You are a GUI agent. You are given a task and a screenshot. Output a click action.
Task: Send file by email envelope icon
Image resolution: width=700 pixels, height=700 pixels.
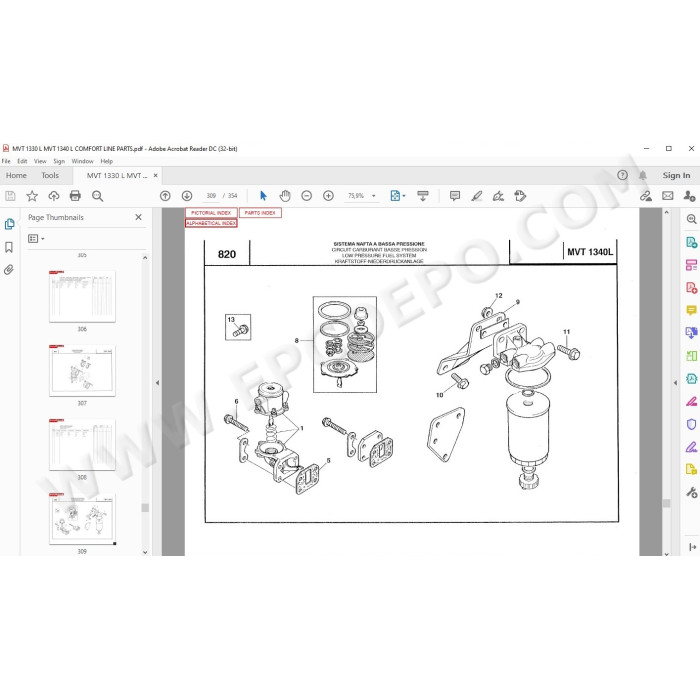(668, 196)
